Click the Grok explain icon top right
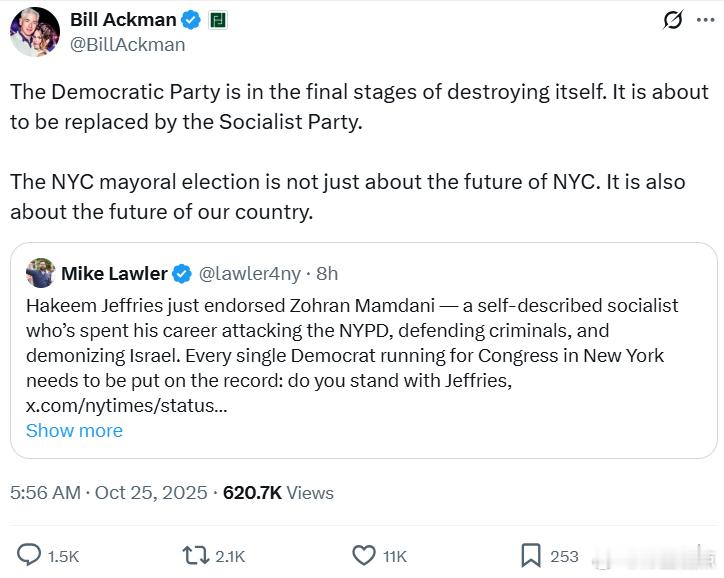Screen dimensions: 724x578 [x=673, y=20]
